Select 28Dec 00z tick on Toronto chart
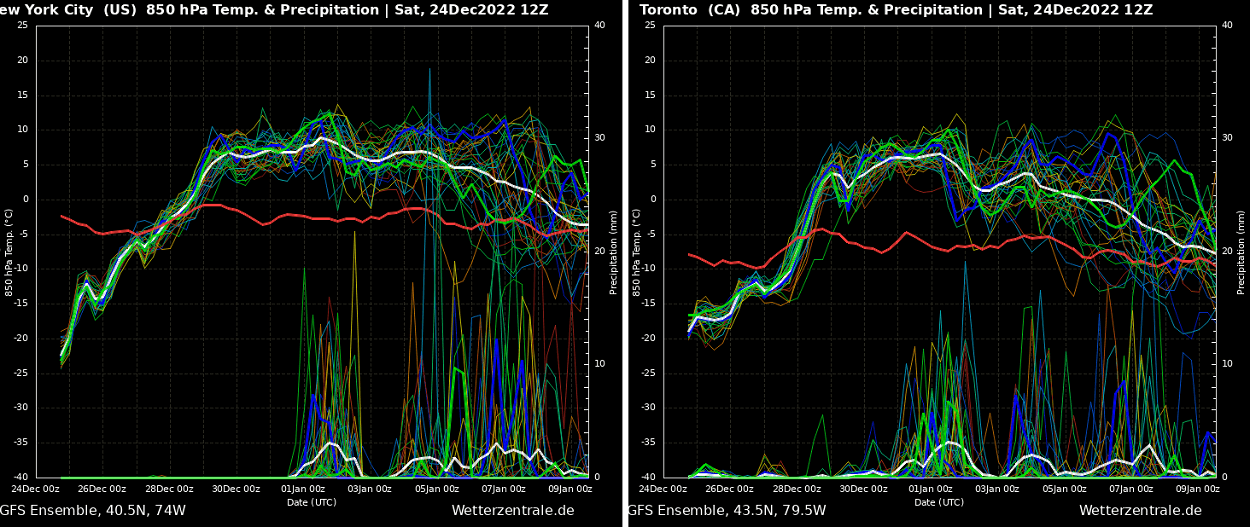The height and width of the screenshot is (527, 1250). click(x=797, y=489)
